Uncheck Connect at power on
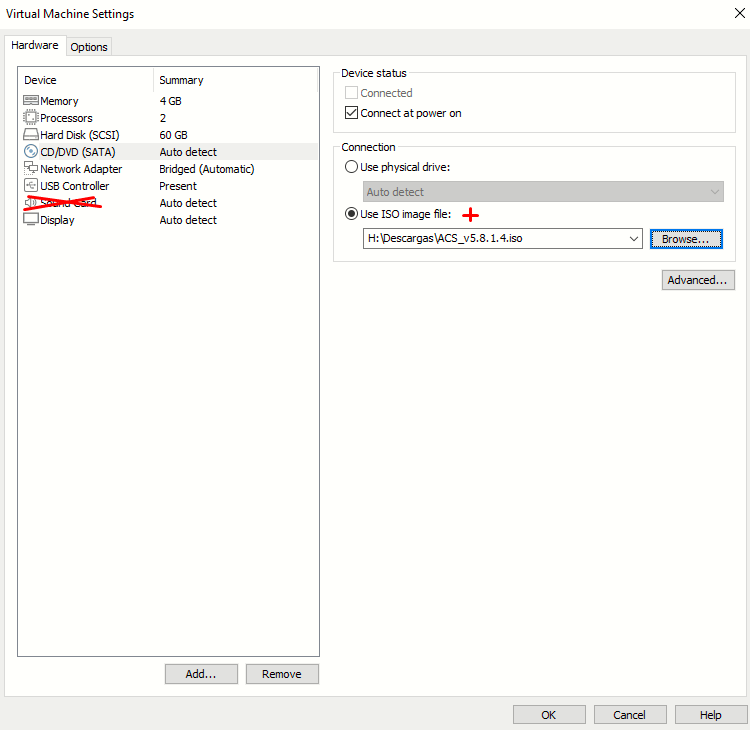750x730 pixels. (351, 113)
